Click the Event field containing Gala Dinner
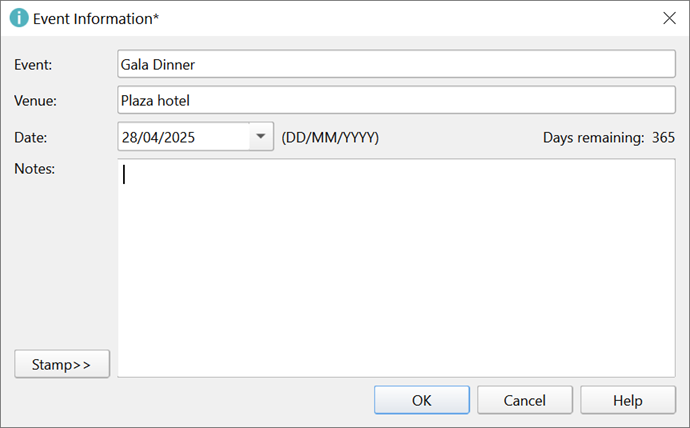The height and width of the screenshot is (428, 690). [396, 64]
